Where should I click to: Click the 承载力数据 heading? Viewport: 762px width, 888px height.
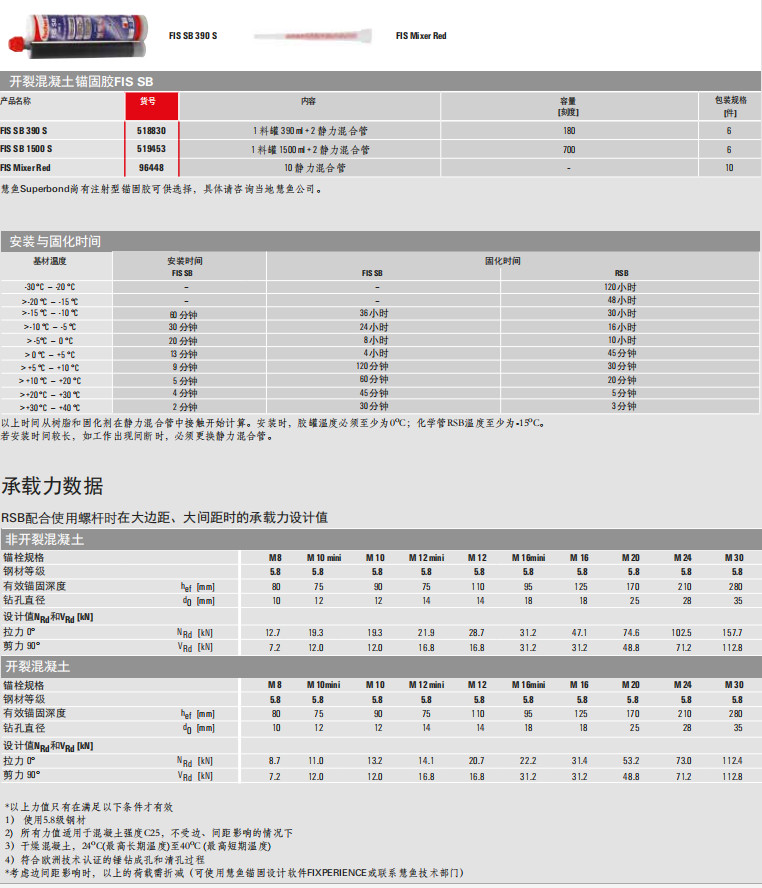(x=52, y=486)
